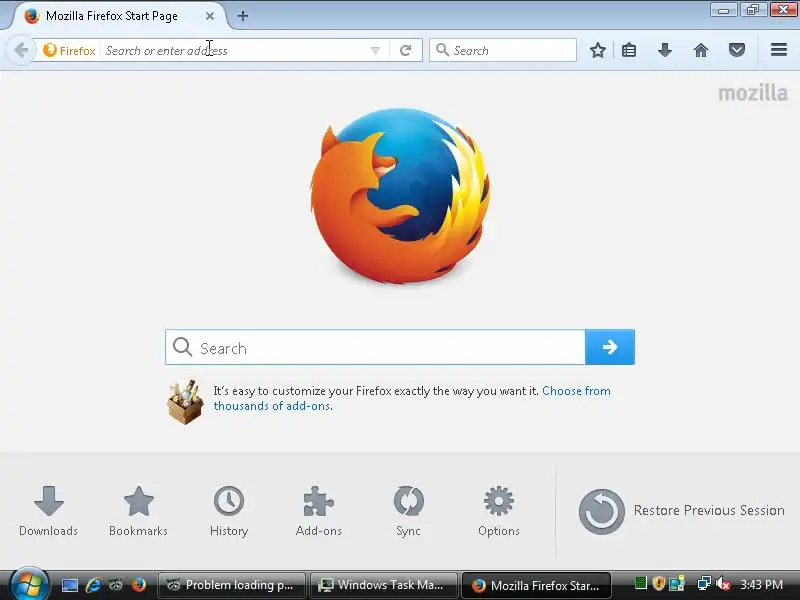
Task: Bookmark this page with the star icon
Action: (597, 50)
